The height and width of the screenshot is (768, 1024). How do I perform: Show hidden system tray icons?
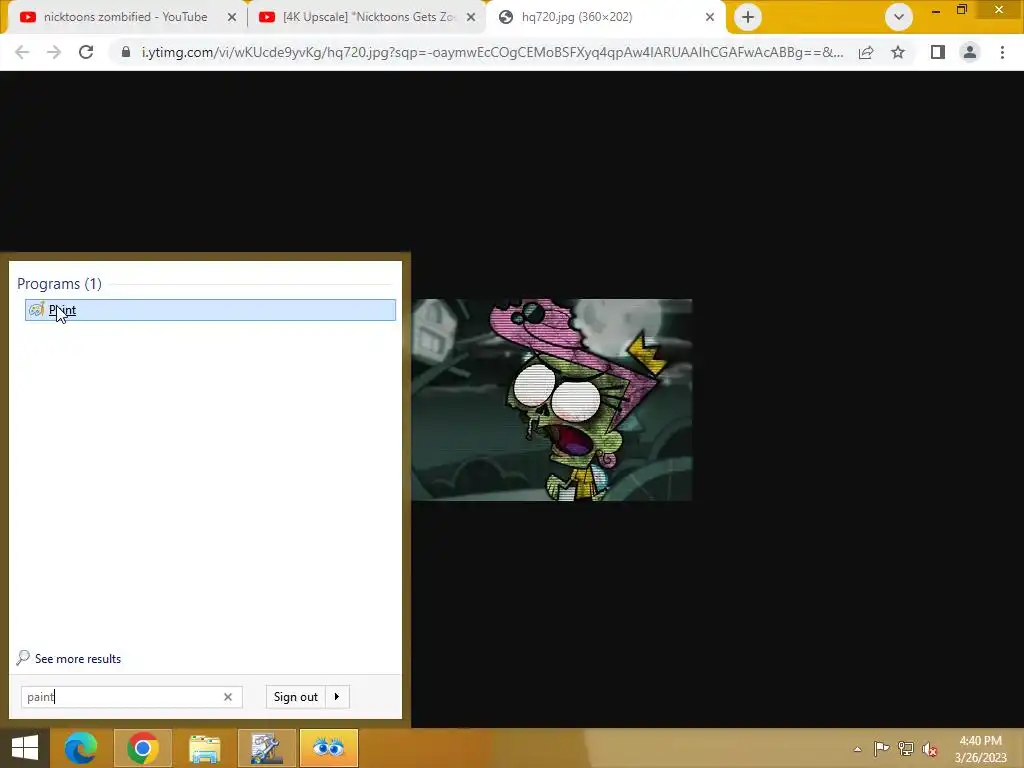[857, 749]
